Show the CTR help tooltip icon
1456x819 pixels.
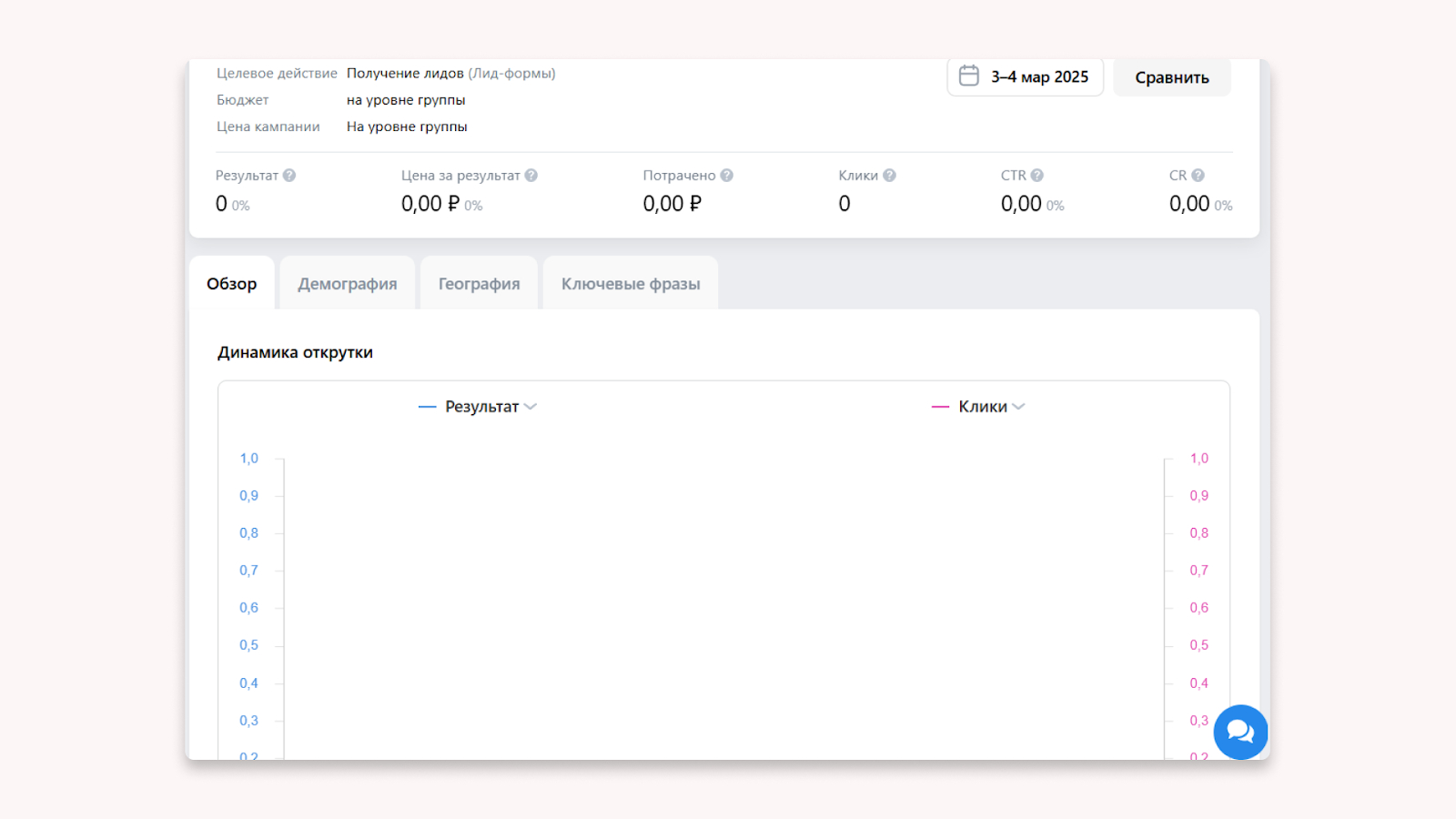point(1037,176)
